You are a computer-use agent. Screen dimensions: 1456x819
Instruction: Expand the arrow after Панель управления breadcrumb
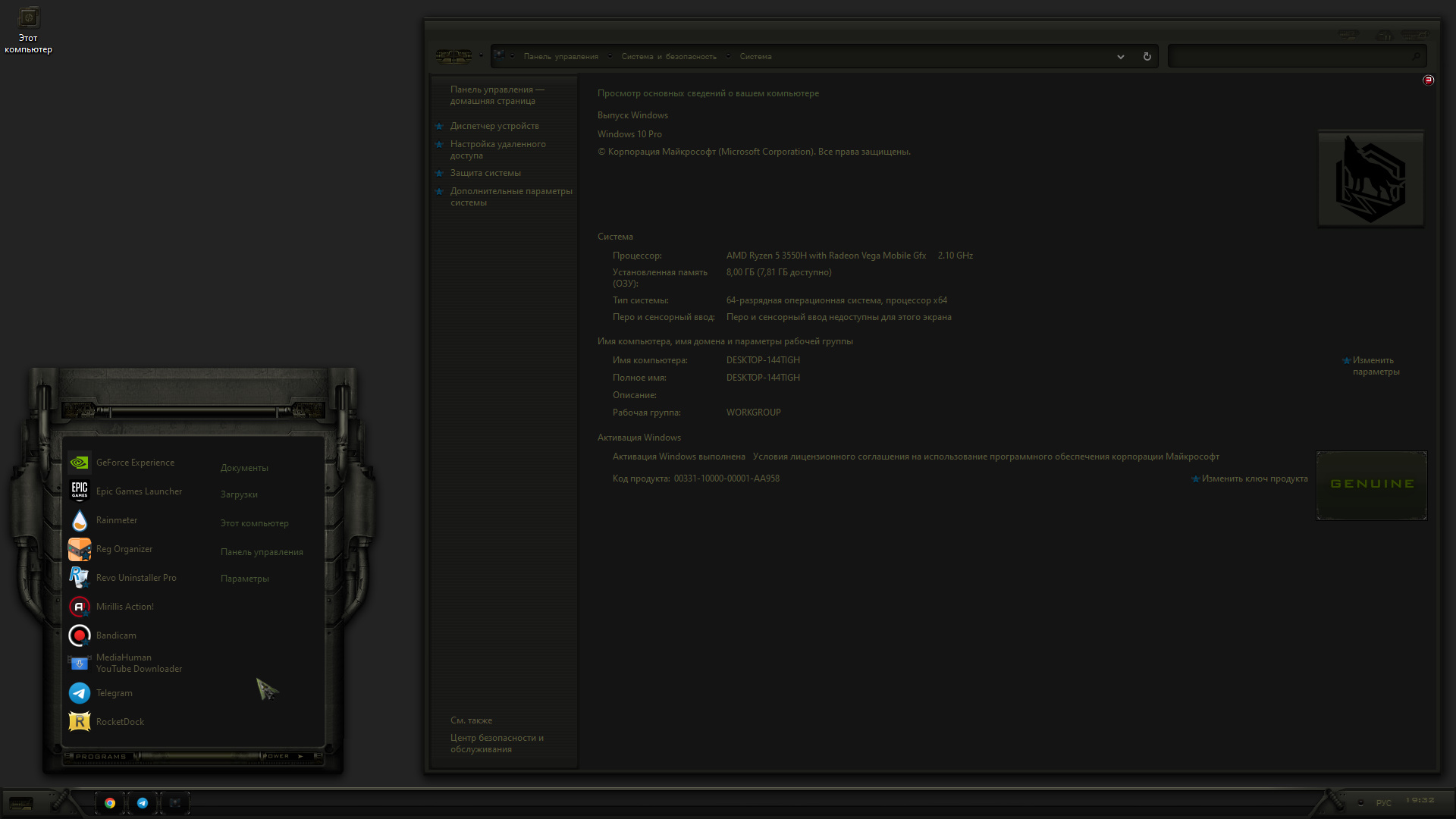click(610, 56)
